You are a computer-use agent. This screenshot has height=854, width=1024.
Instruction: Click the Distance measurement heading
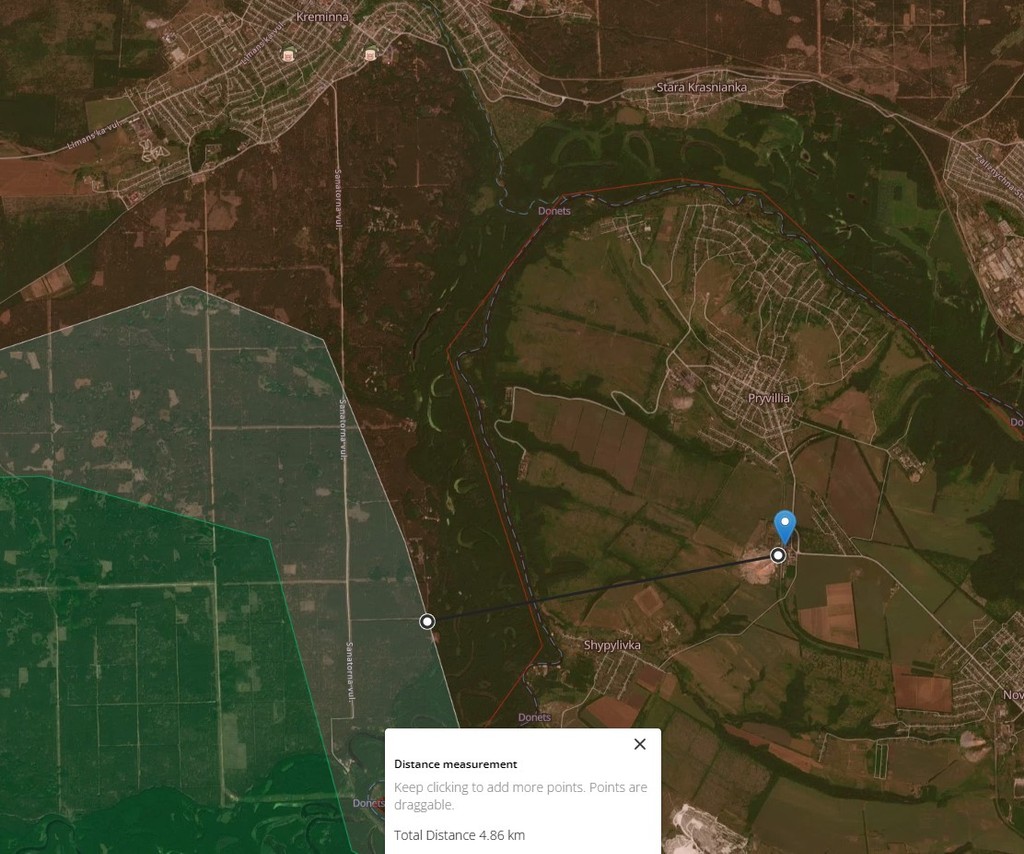pos(455,764)
